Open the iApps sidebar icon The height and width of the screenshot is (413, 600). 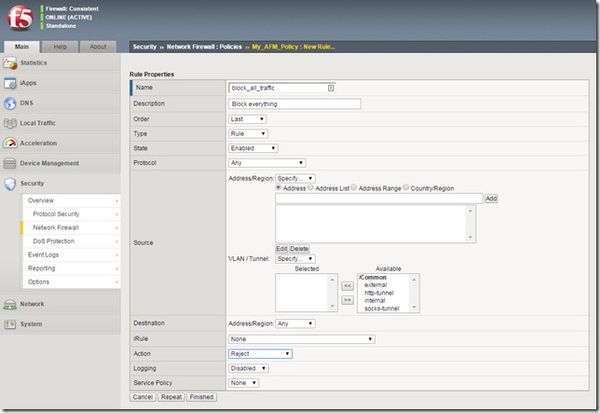(x=11, y=83)
